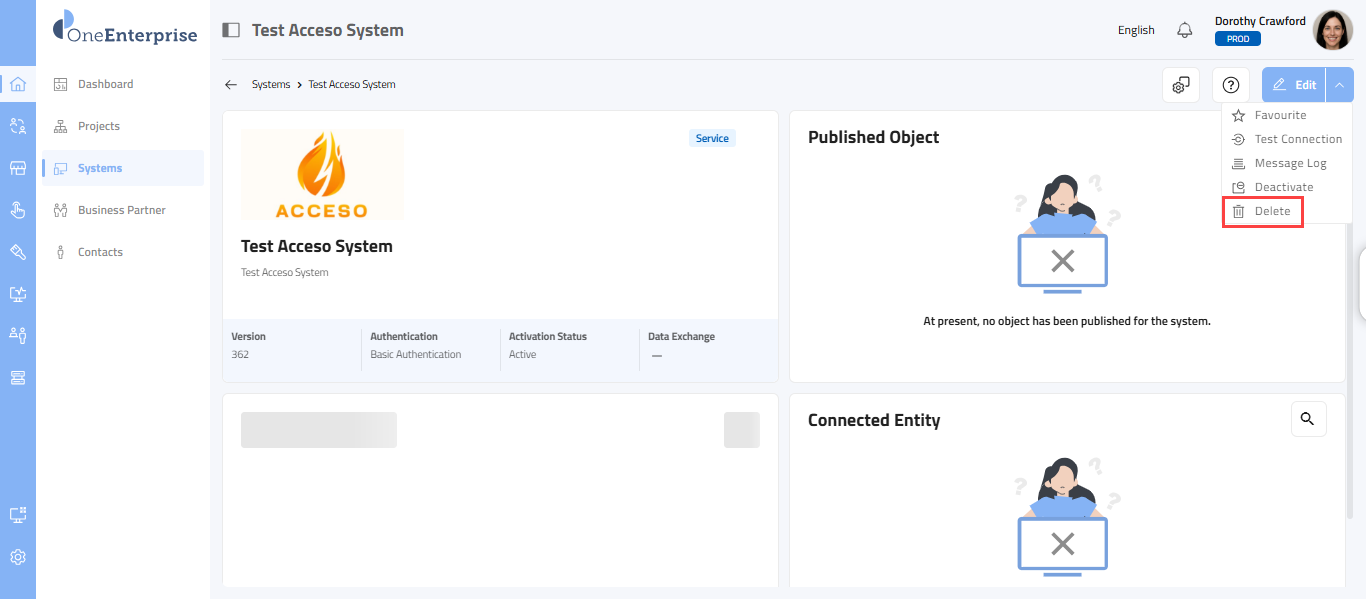Click the Edit button

(1294, 85)
